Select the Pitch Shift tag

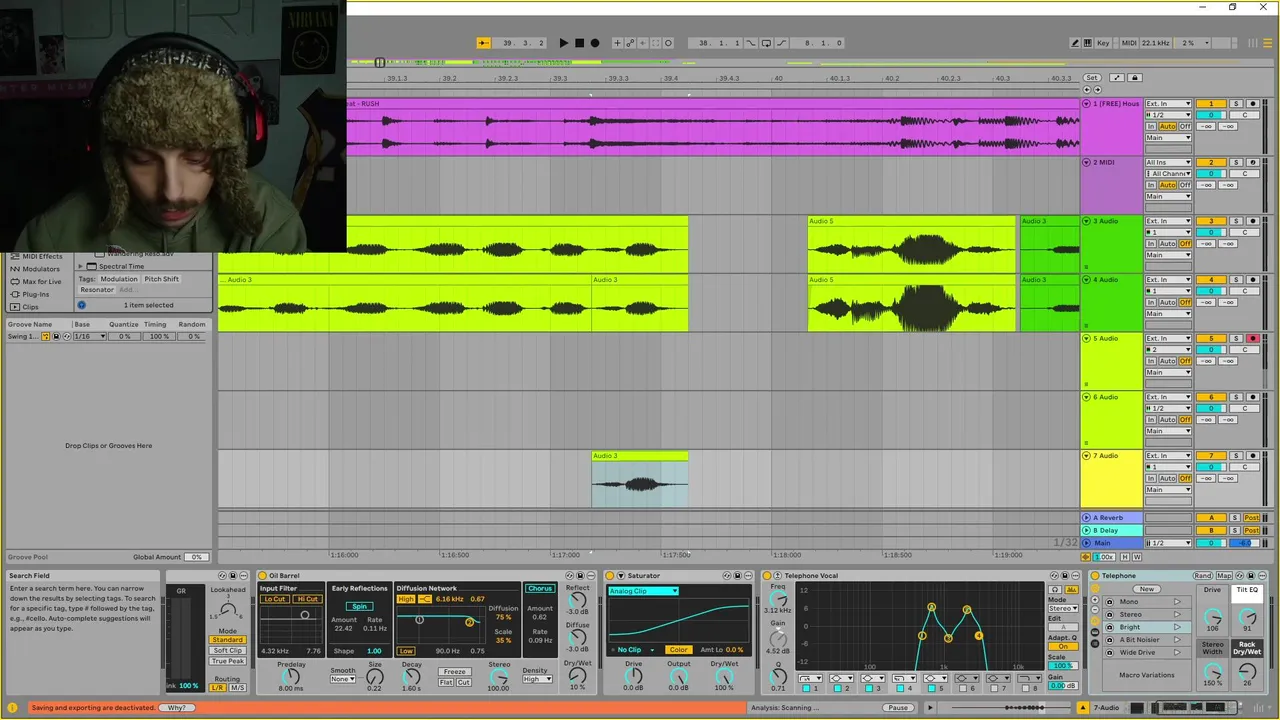tap(162, 279)
